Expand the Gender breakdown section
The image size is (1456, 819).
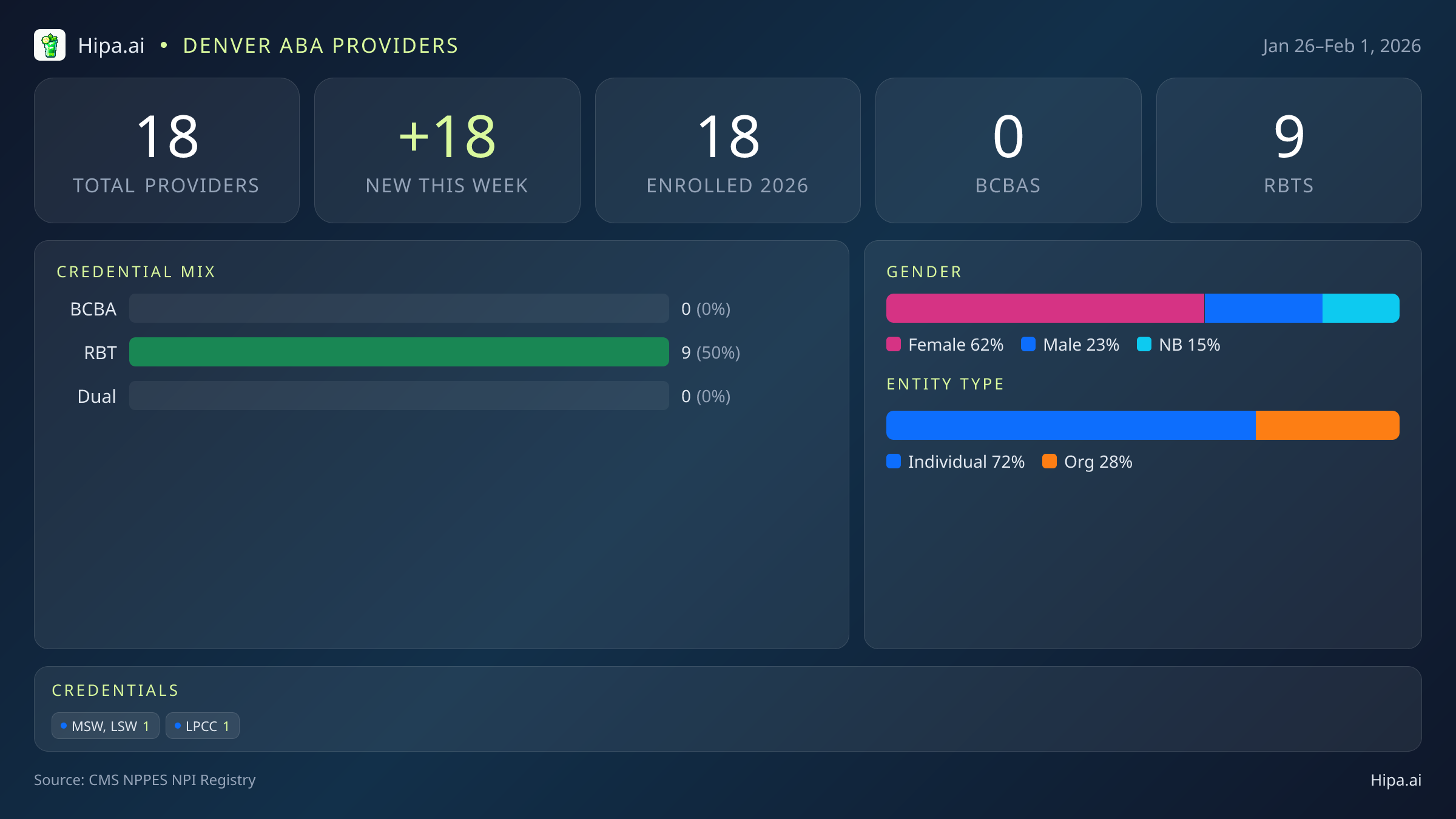(x=923, y=272)
